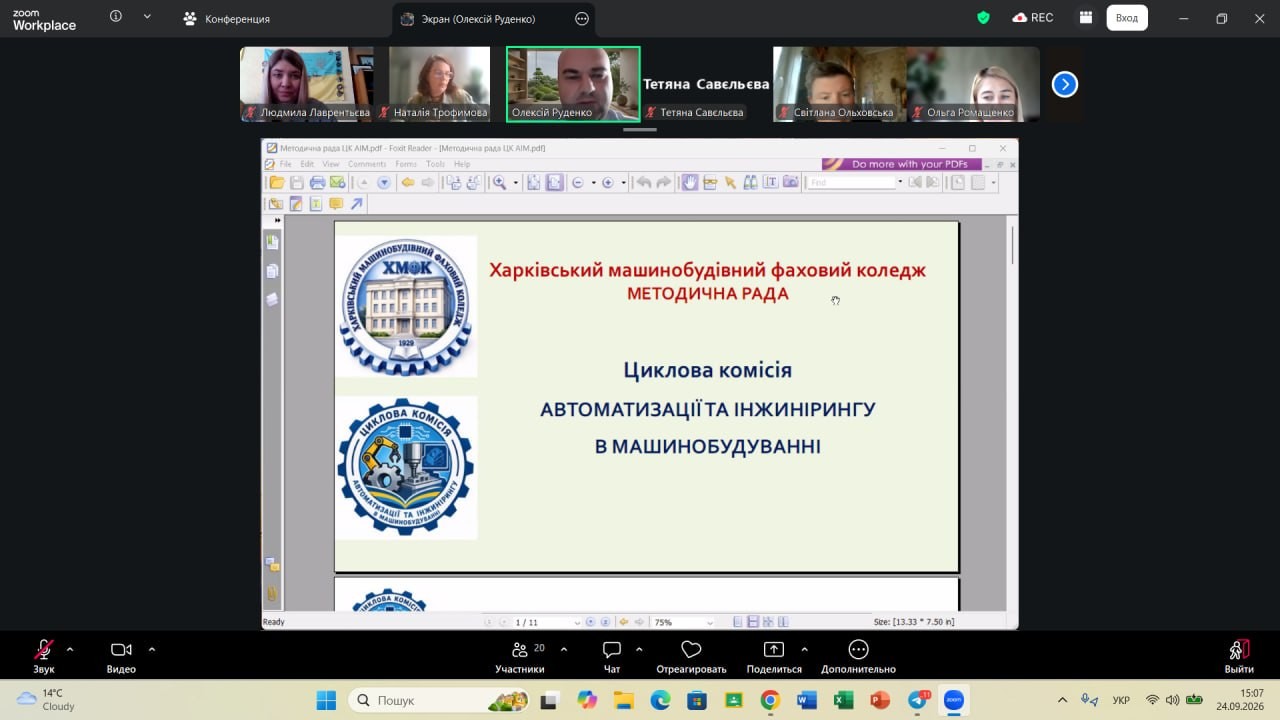The image size is (1280, 720).
Task: Expand audio options arrow next to Звук
Action: tap(70, 649)
